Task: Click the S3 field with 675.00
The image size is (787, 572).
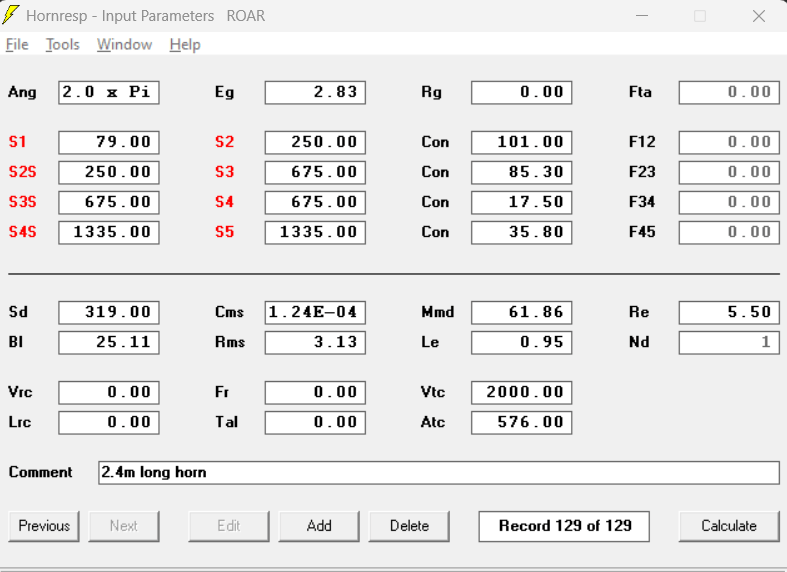Action: coord(315,173)
